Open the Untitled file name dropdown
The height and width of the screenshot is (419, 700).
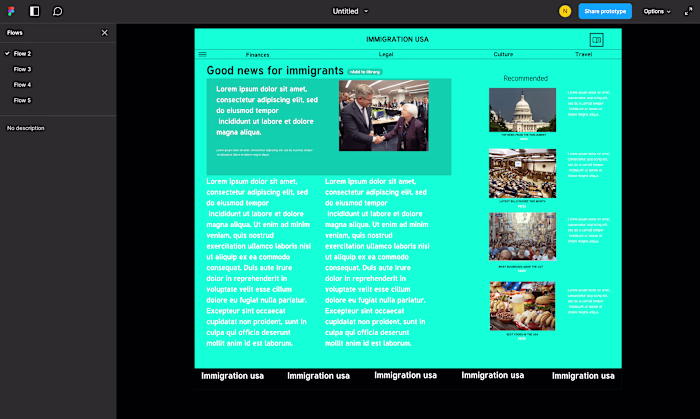(x=350, y=11)
